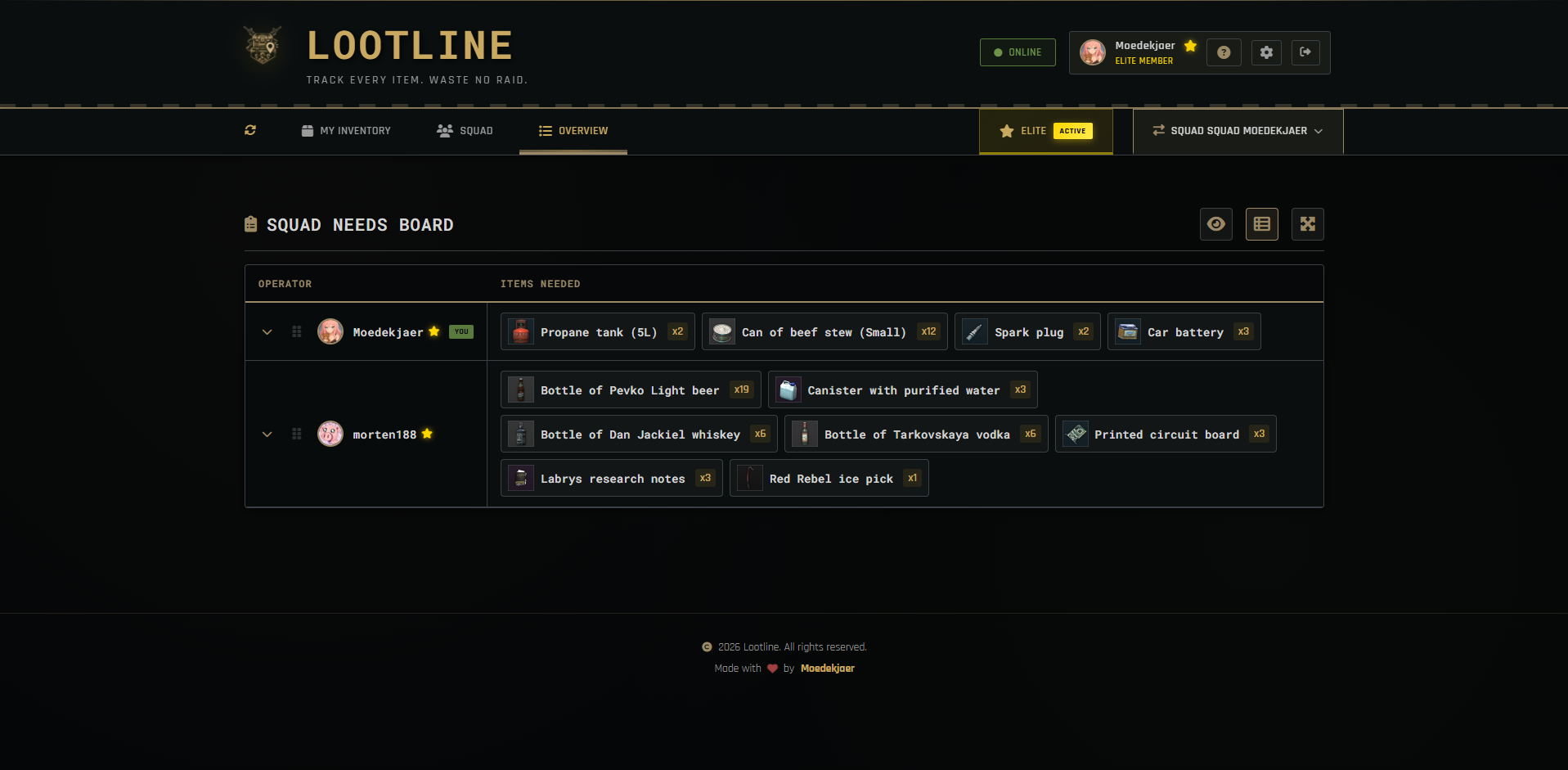Select the Red Rebel ice pick item card

point(829,478)
